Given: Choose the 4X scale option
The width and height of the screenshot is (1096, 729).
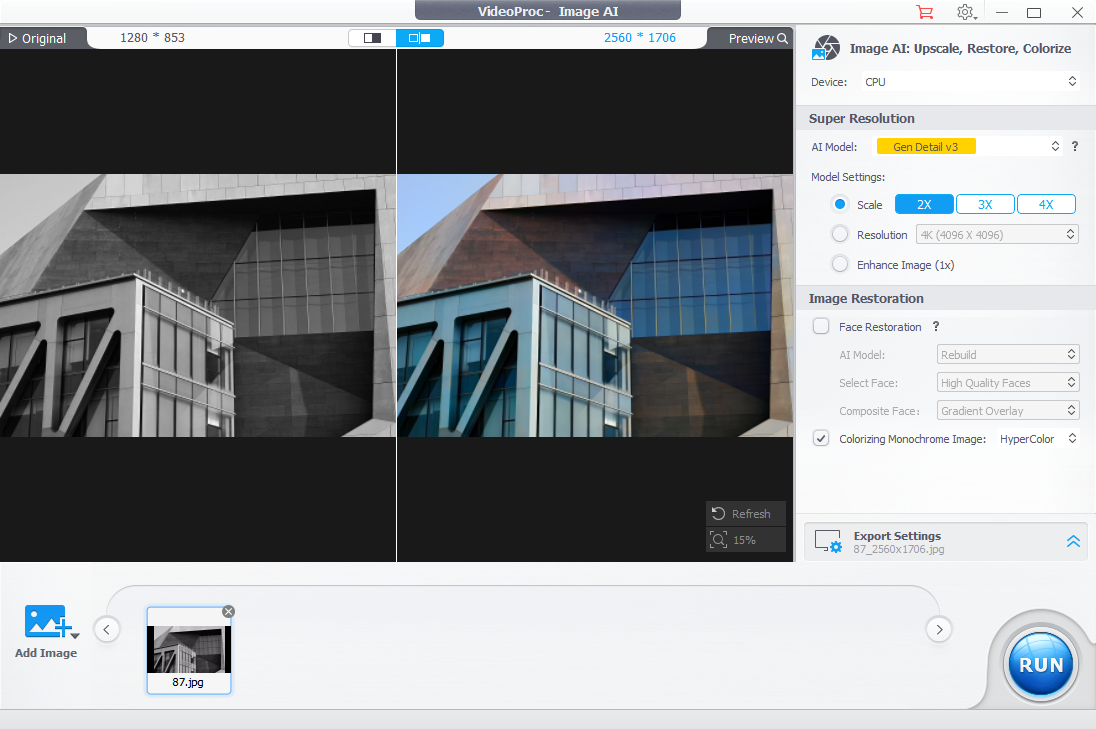Looking at the screenshot, I should [x=1046, y=204].
